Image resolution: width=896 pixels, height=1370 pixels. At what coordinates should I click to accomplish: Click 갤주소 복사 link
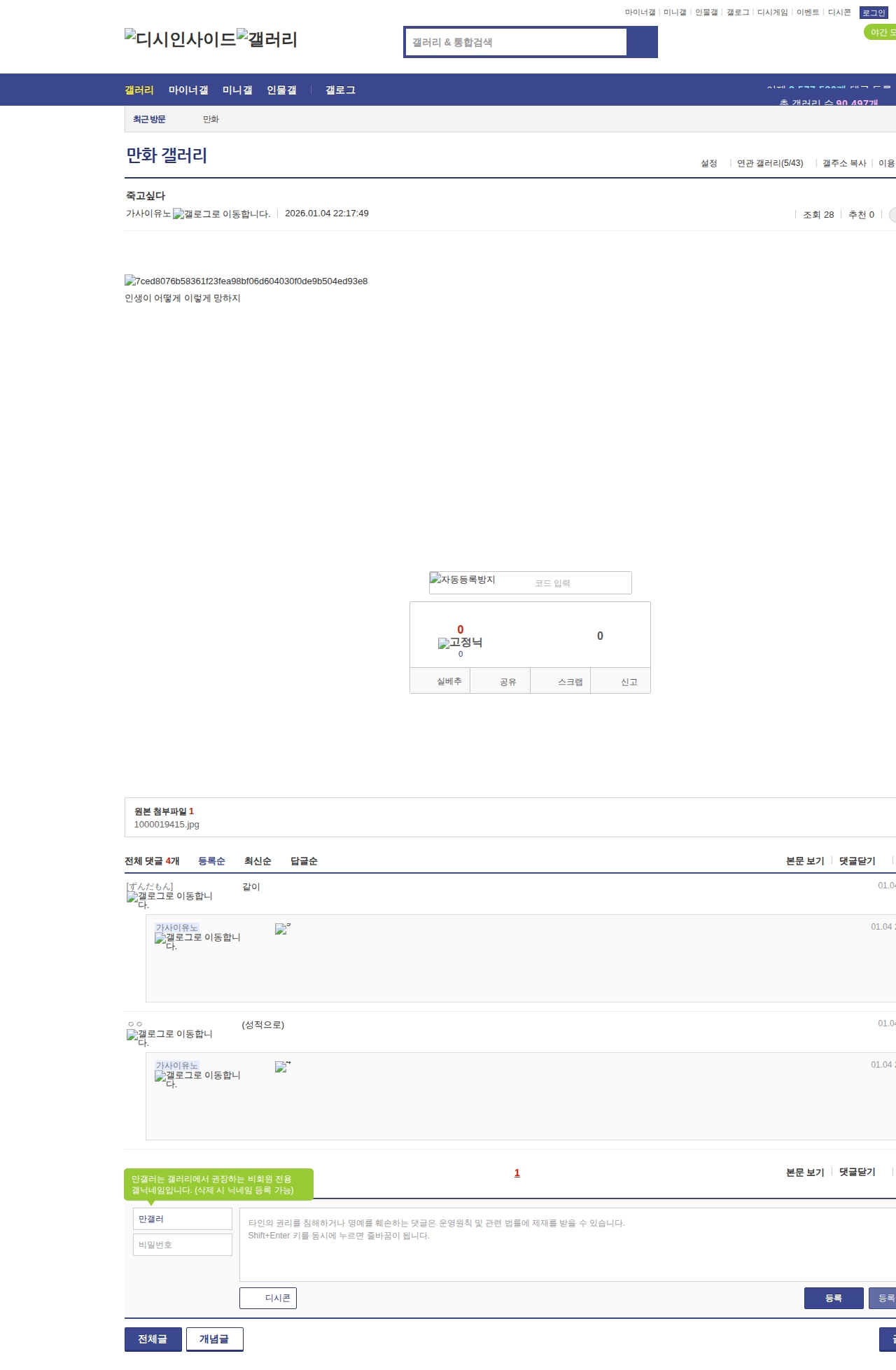click(x=844, y=163)
